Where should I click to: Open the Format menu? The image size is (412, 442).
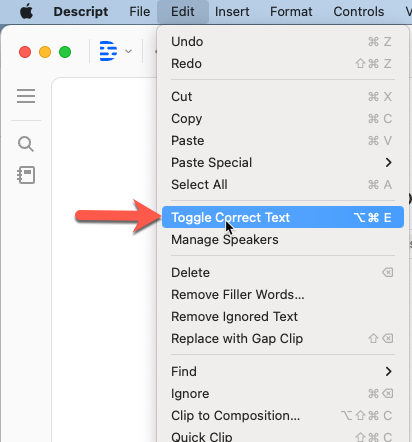[291, 12]
